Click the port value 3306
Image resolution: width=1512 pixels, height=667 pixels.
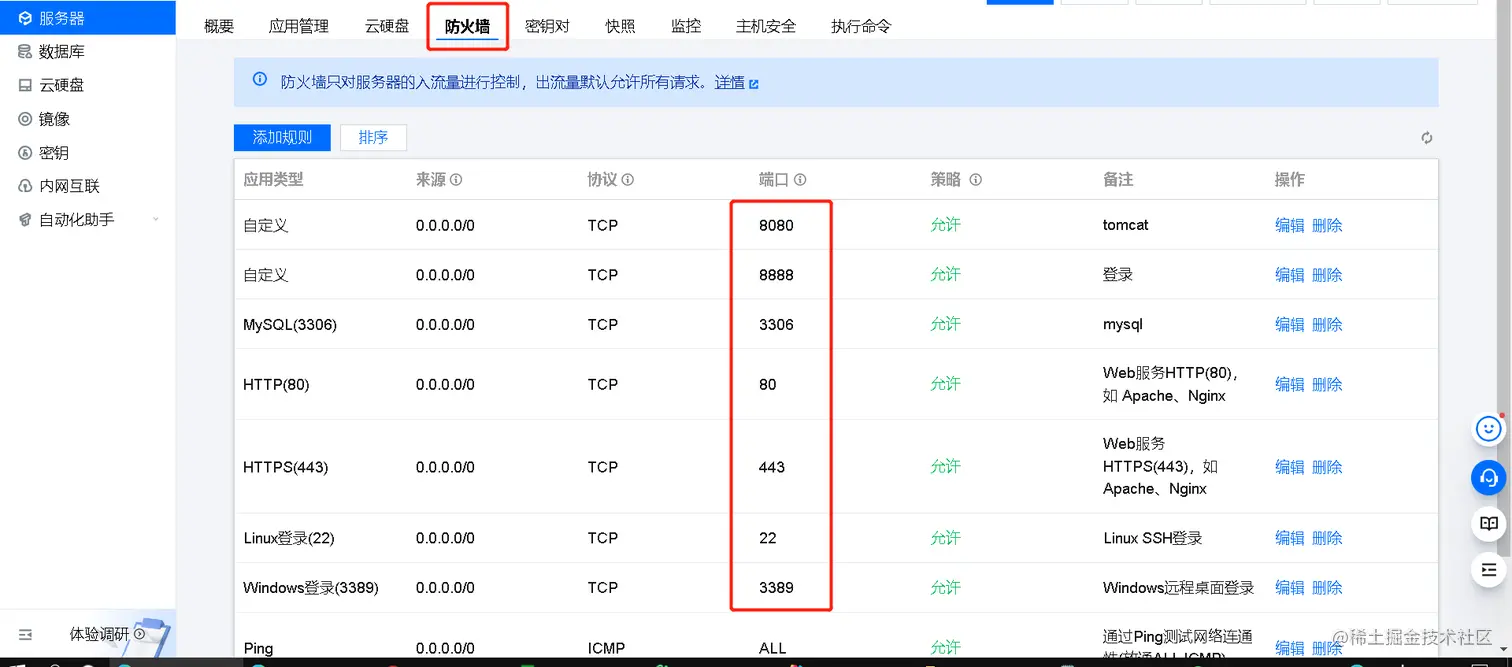[x=776, y=324]
